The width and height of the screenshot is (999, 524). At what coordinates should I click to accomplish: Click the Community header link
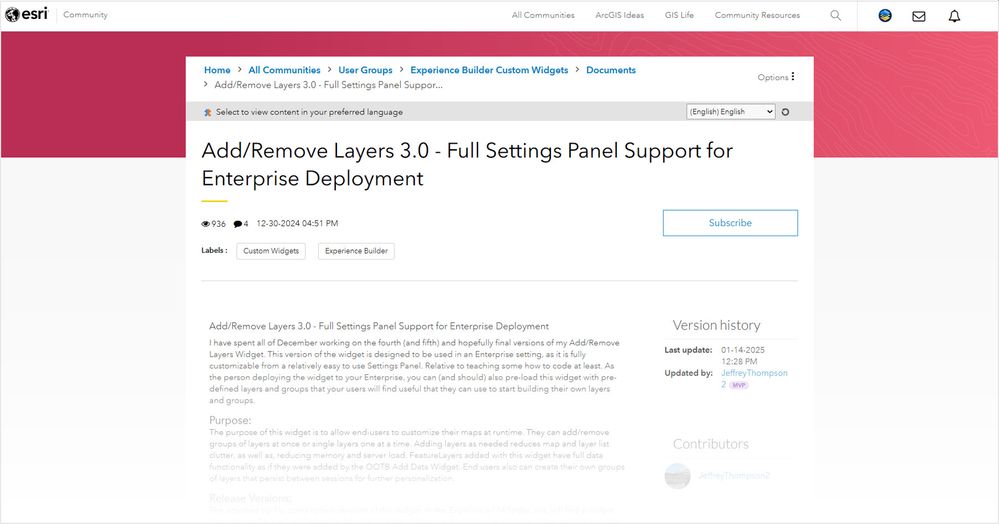click(85, 15)
